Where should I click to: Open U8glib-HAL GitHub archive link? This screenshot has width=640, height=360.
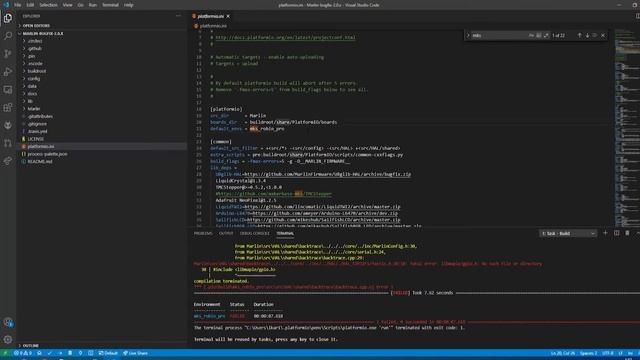[x=327, y=174]
